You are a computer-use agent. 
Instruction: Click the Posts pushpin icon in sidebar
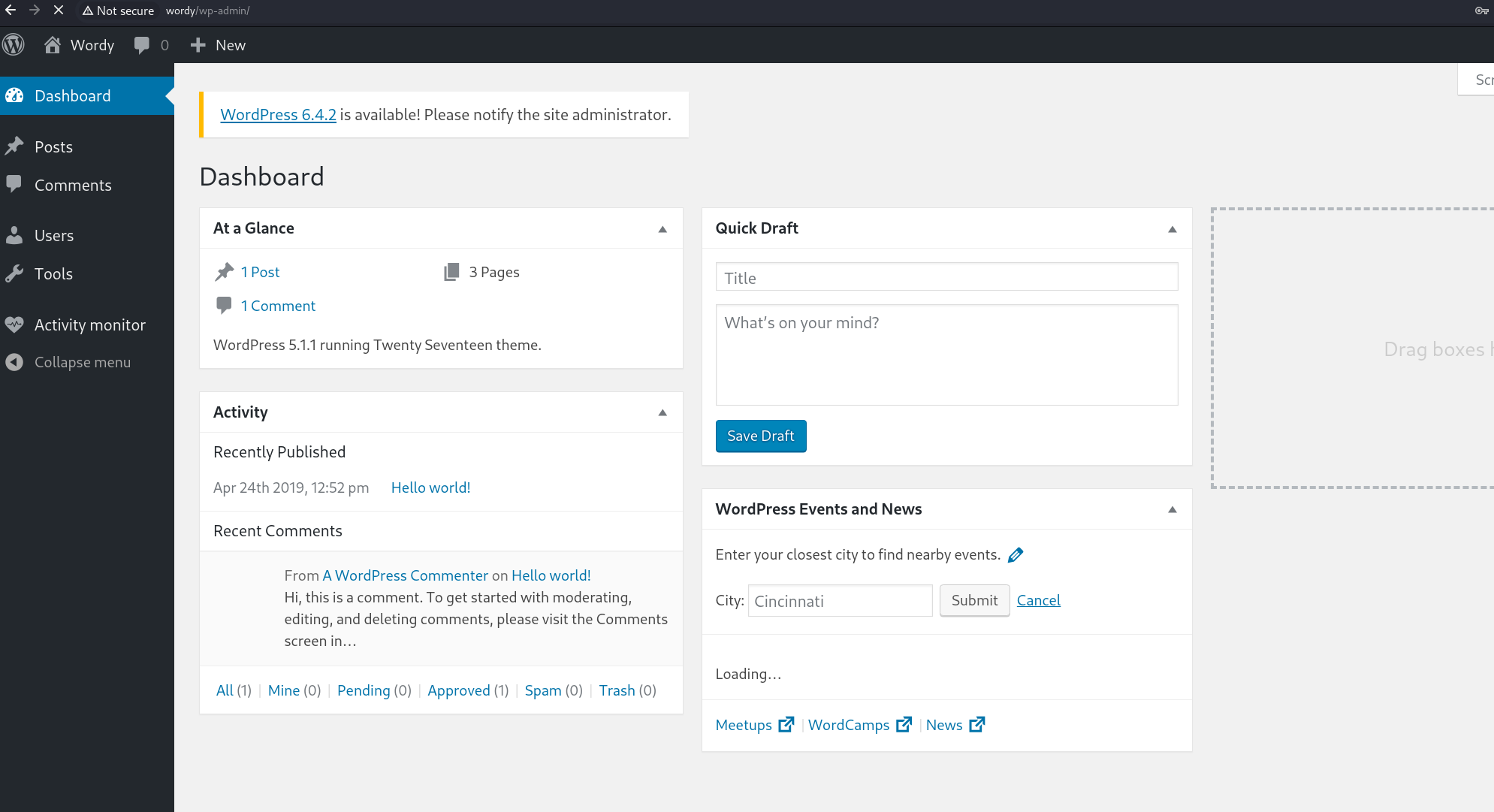14,146
